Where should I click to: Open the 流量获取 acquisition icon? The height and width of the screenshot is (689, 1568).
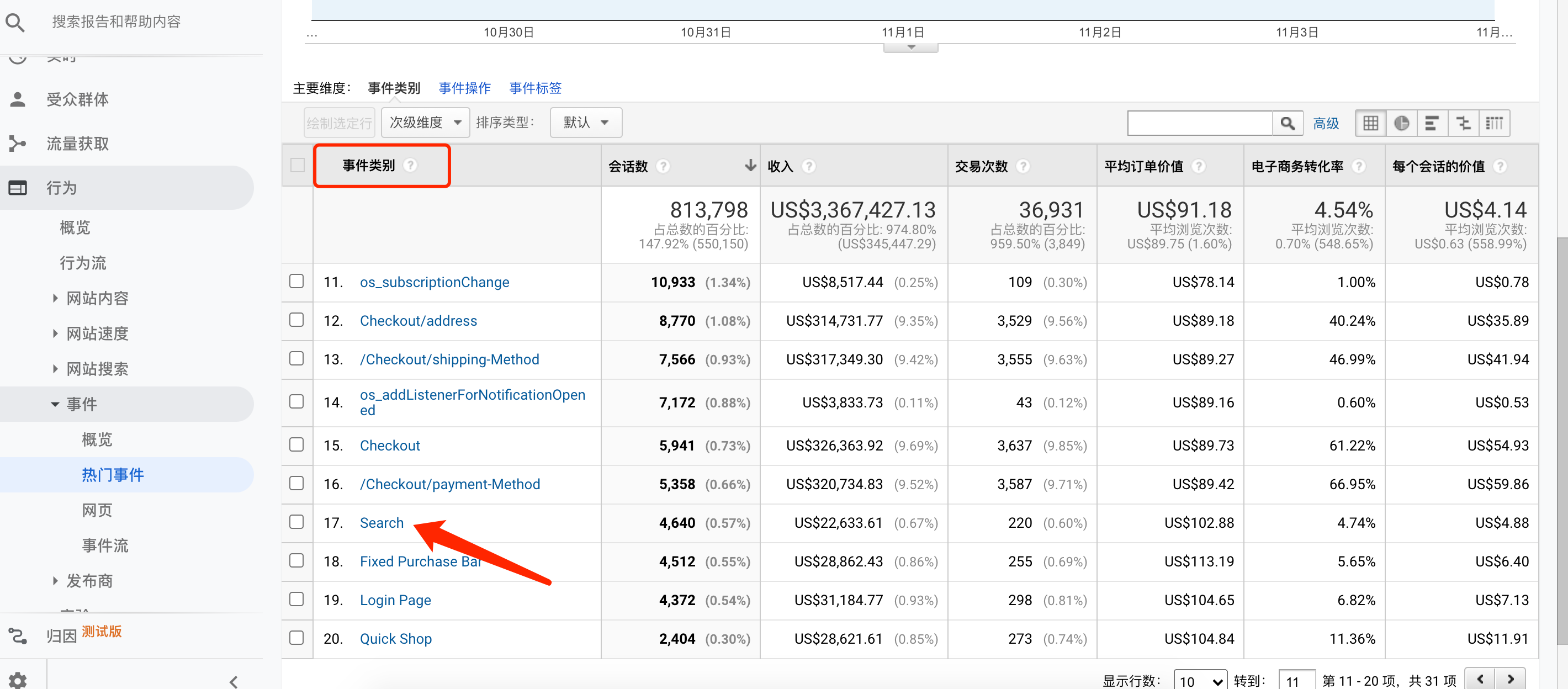tap(18, 144)
